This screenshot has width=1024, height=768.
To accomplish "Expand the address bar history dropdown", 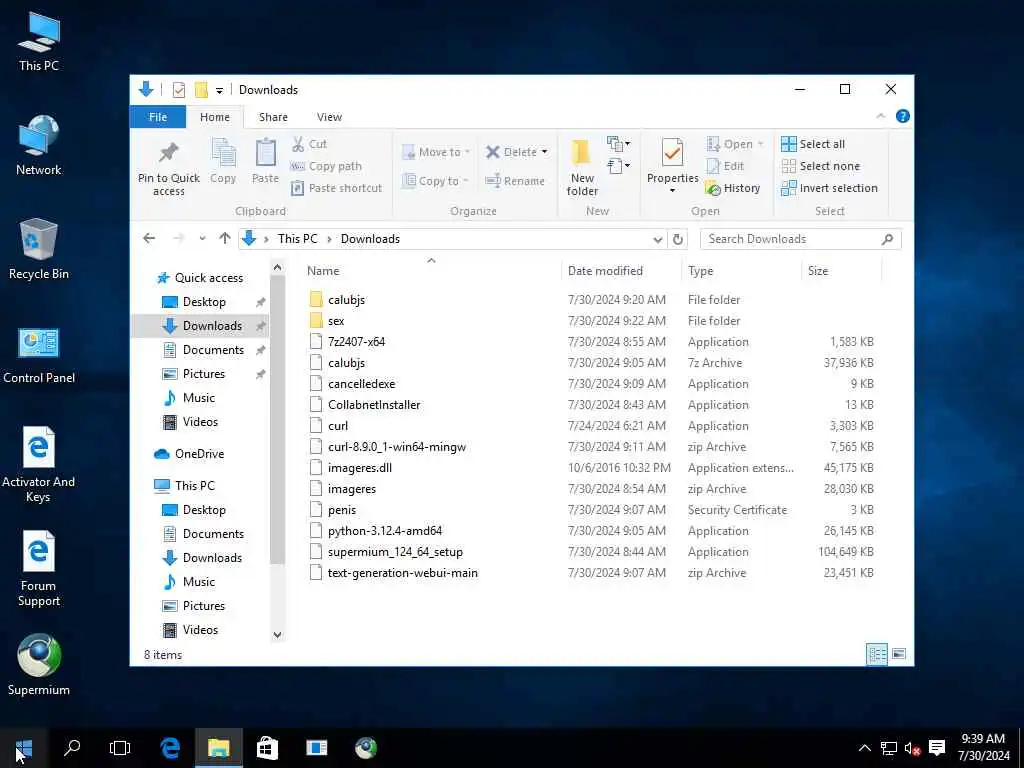I will [x=658, y=240].
